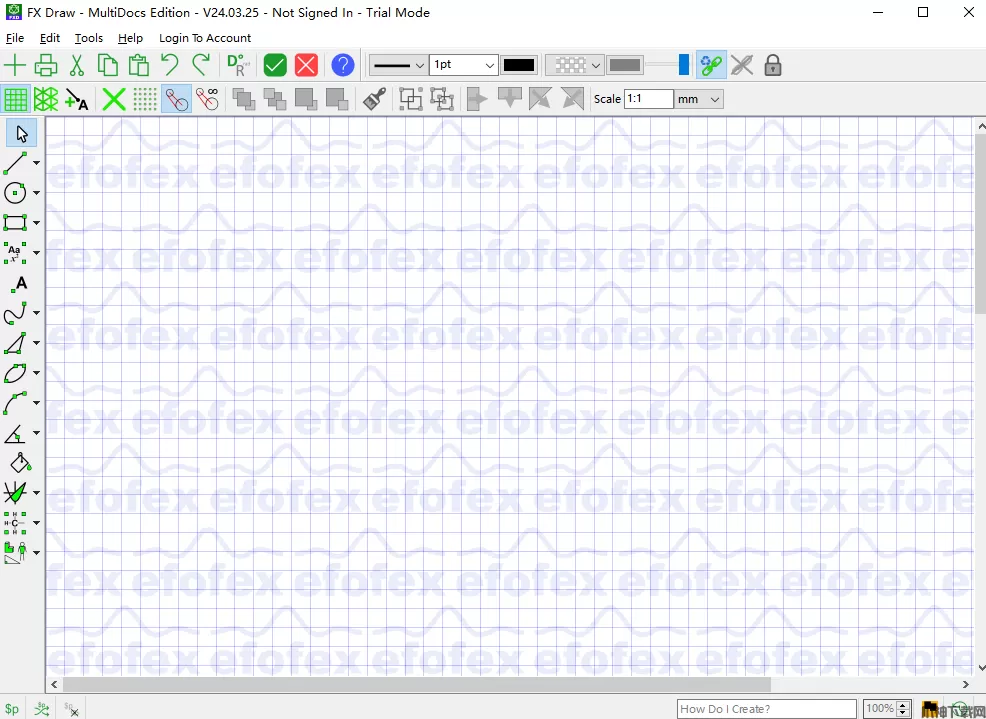
Task: Open the mm scale units dropdown
Action: tap(698, 99)
